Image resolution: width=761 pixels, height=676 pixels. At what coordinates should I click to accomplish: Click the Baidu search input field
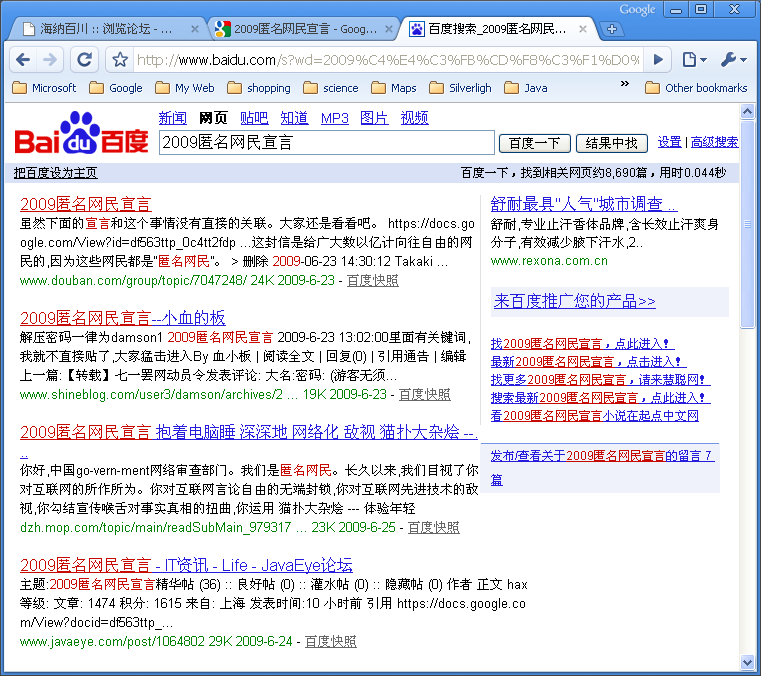click(x=327, y=143)
